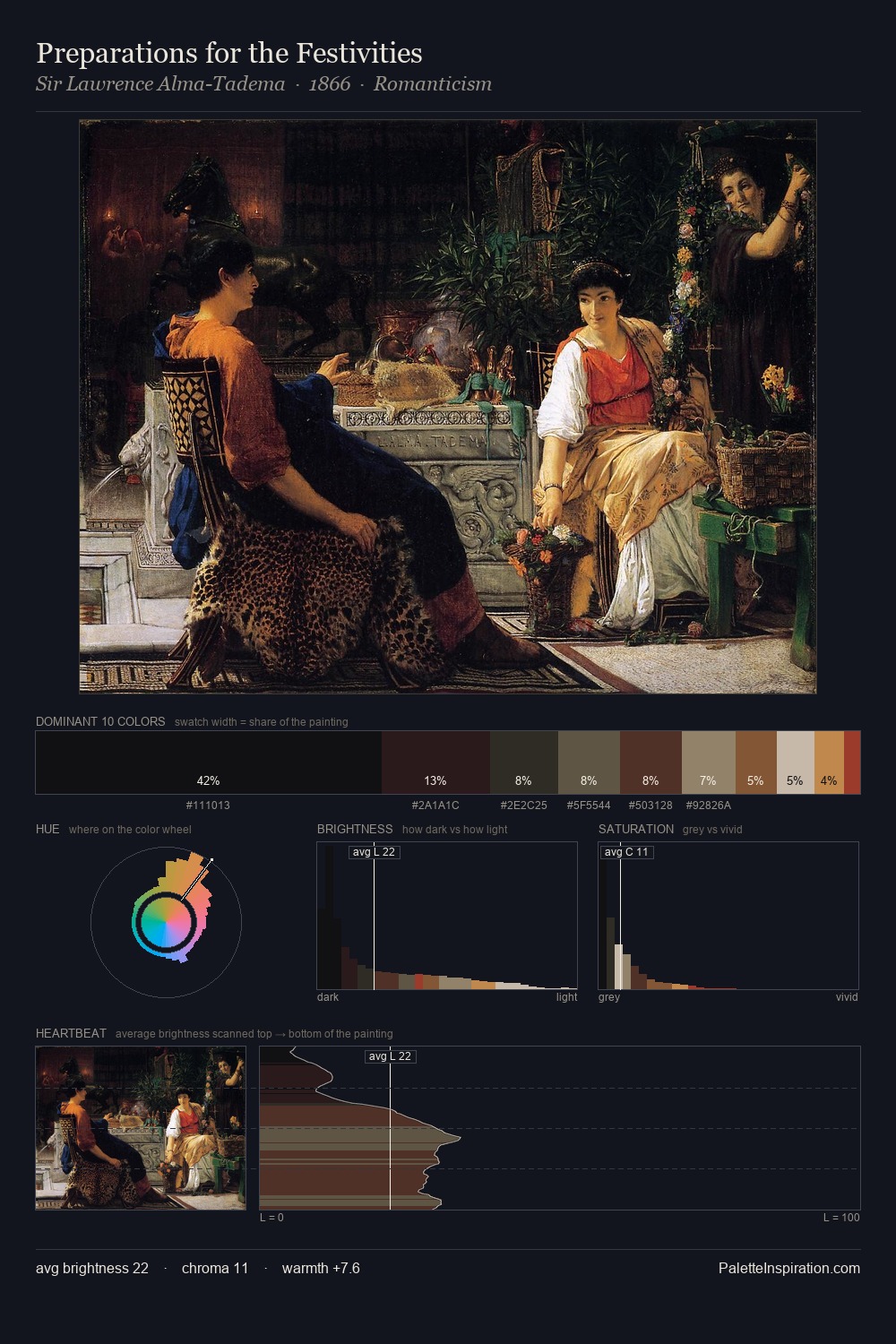Click the artist name "Sir Lawrence Alma-Tadema"
Screen dimensions: 896x1344
(x=160, y=84)
